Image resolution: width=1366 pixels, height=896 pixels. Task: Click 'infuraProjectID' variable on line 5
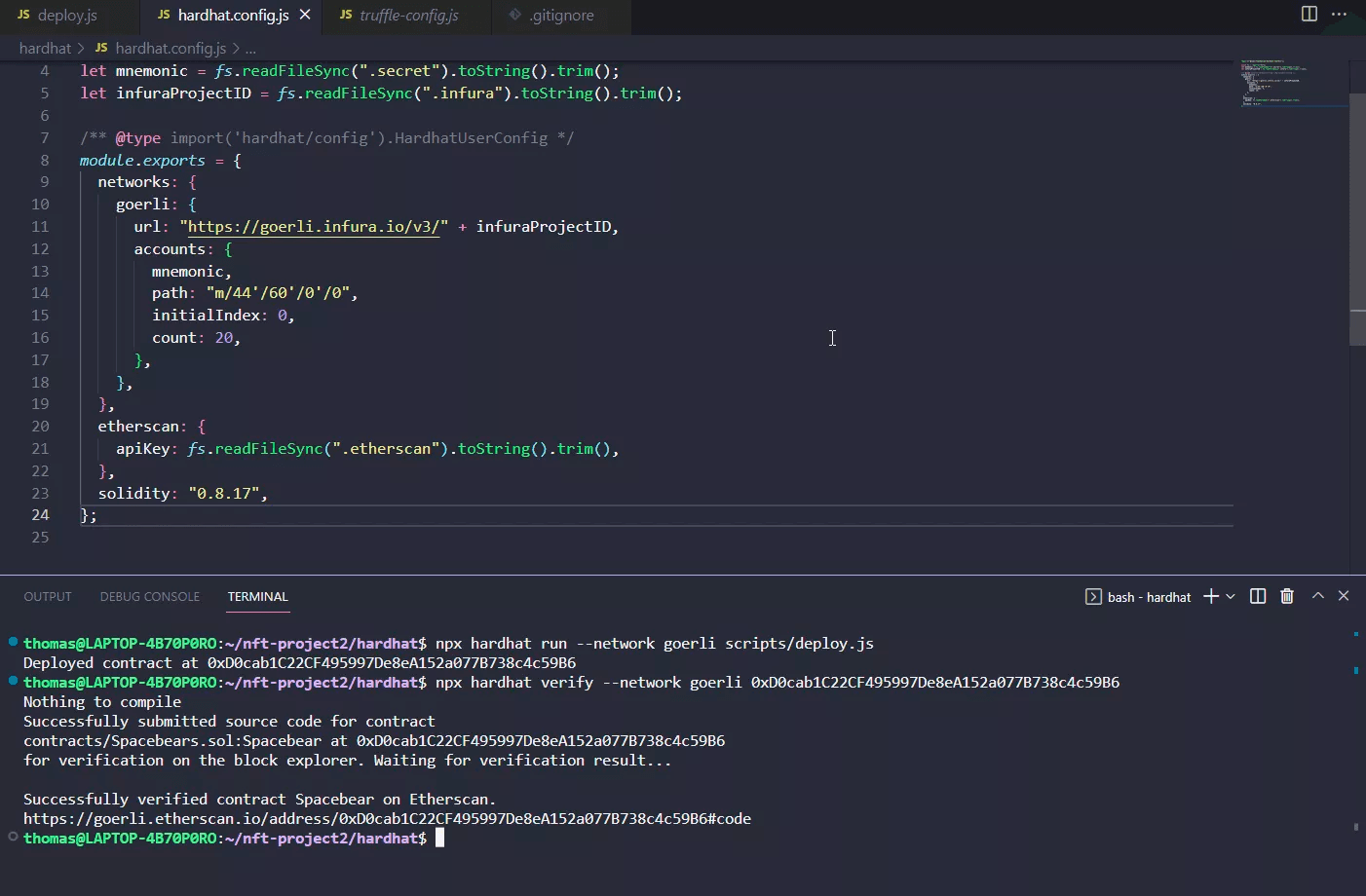tap(183, 93)
